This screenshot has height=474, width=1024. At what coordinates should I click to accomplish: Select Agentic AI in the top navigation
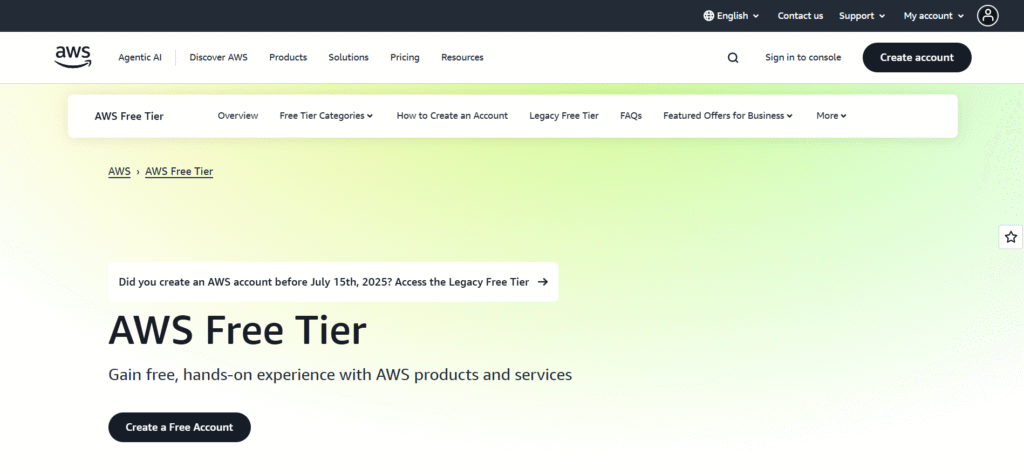[x=140, y=58]
